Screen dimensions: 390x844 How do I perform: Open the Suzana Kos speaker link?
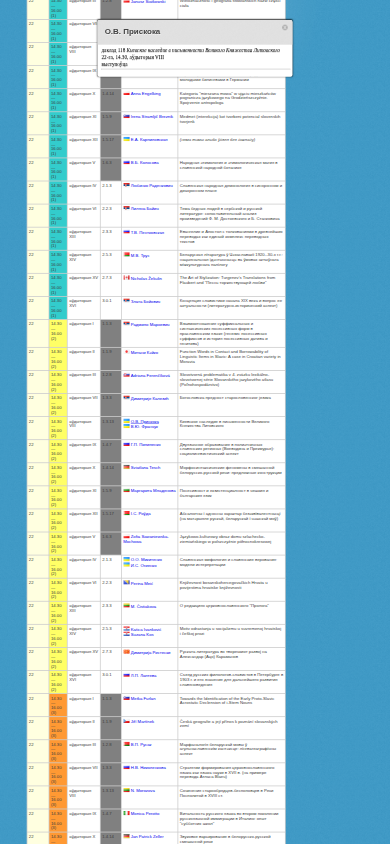pyautogui.click(x=143, y=635)
